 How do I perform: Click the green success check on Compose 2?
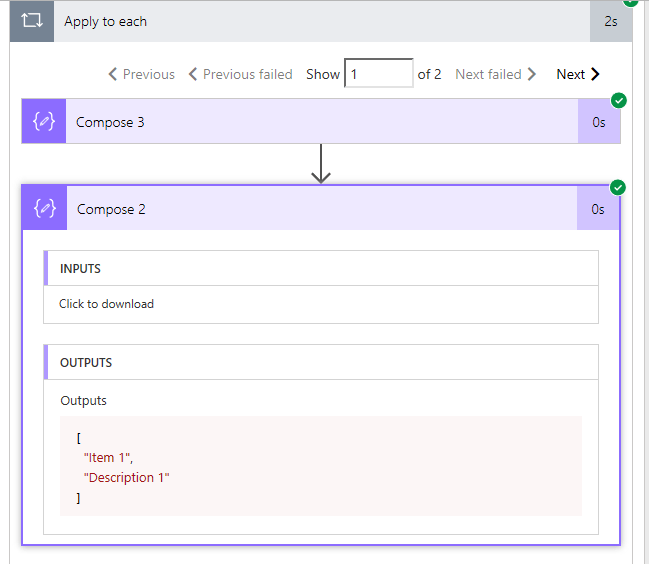[618, 187]
